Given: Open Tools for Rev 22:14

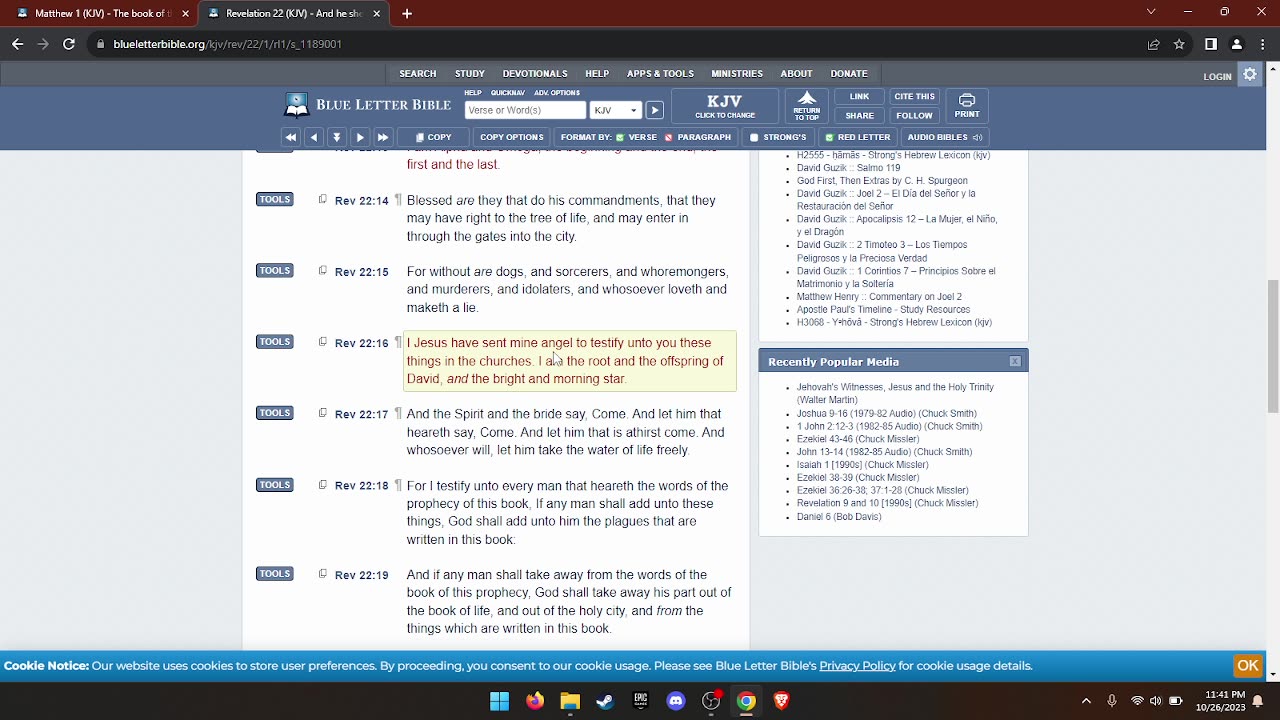Looking at the screenshot, I should coord(274,199).
